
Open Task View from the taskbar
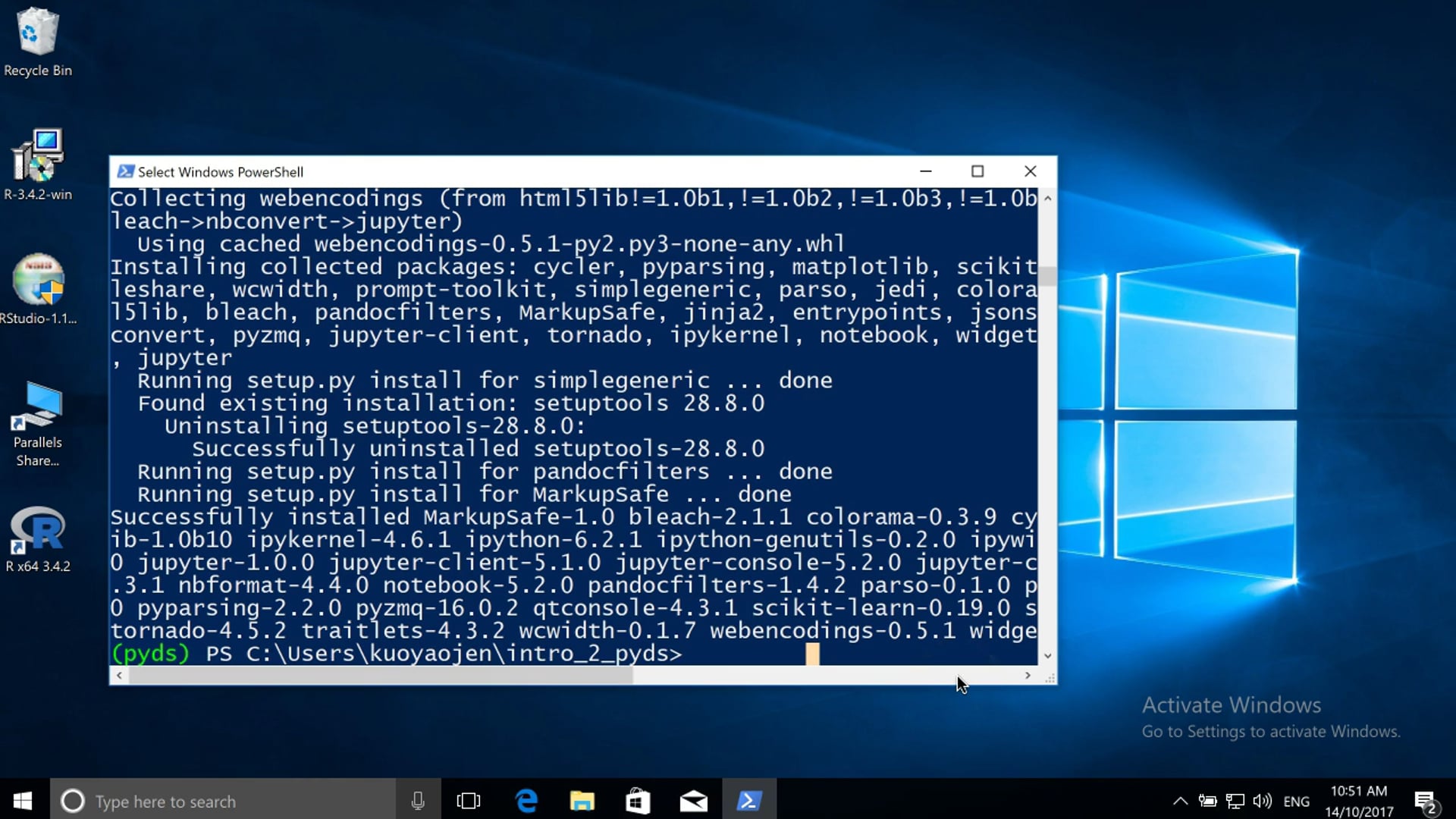pyautogui.click(x=469, y=801)
